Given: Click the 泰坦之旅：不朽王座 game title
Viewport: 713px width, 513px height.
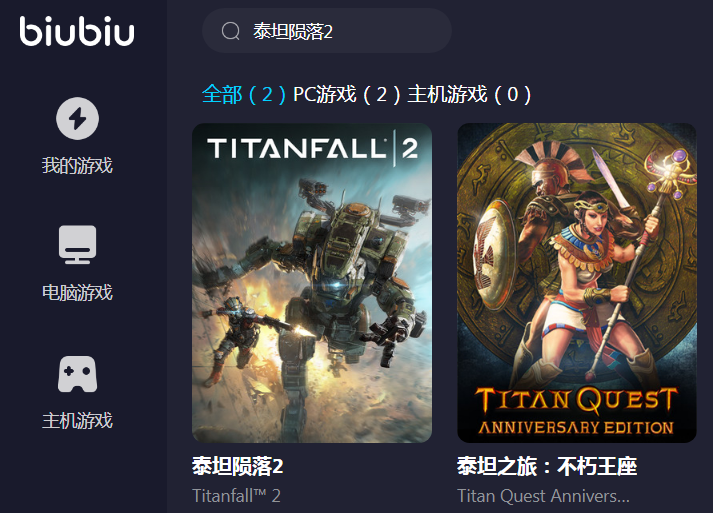Looking at the screenshot, I should (x=547, y=467).
